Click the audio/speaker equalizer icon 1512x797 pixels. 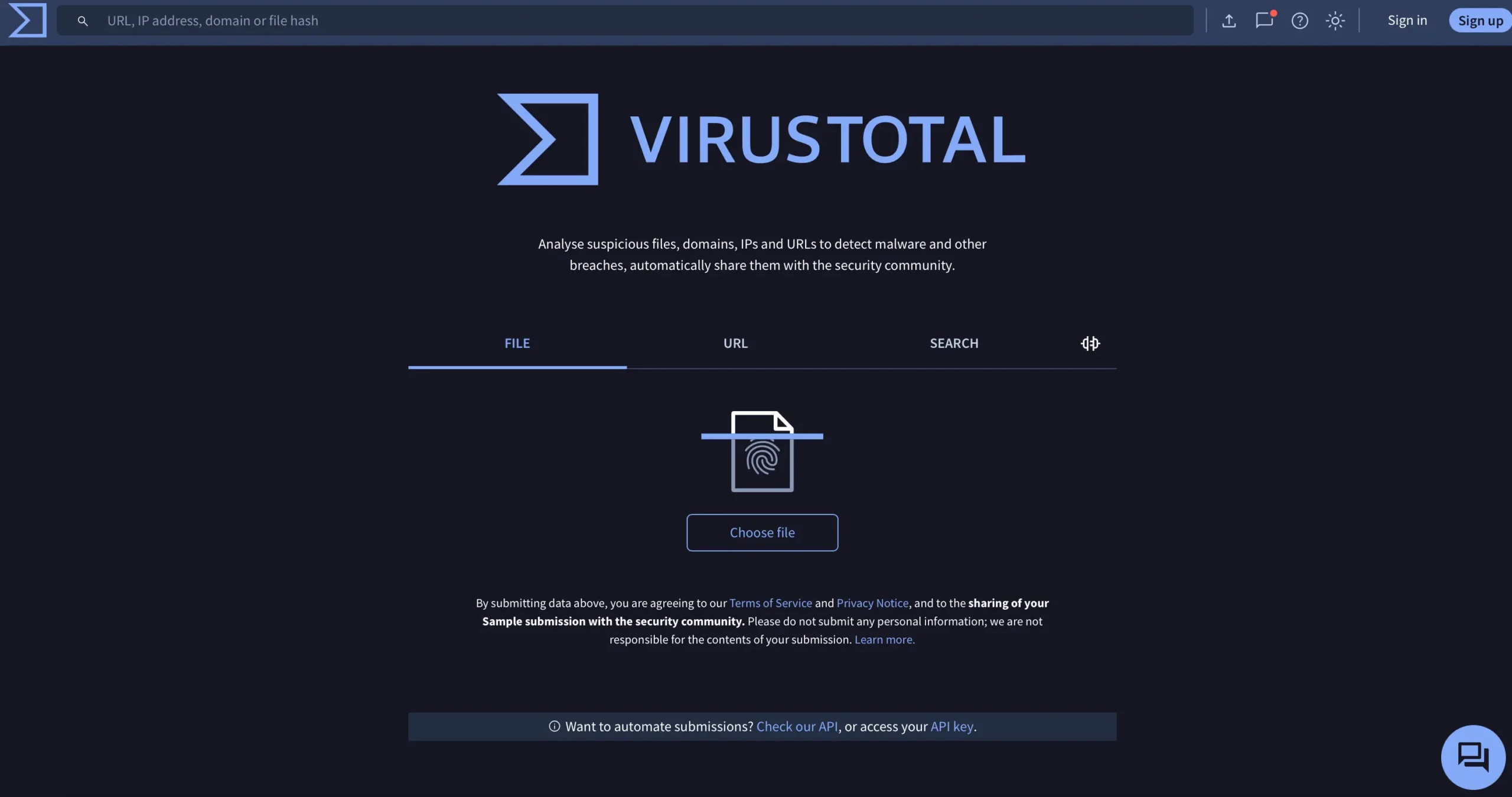[x=1090, y=343]
